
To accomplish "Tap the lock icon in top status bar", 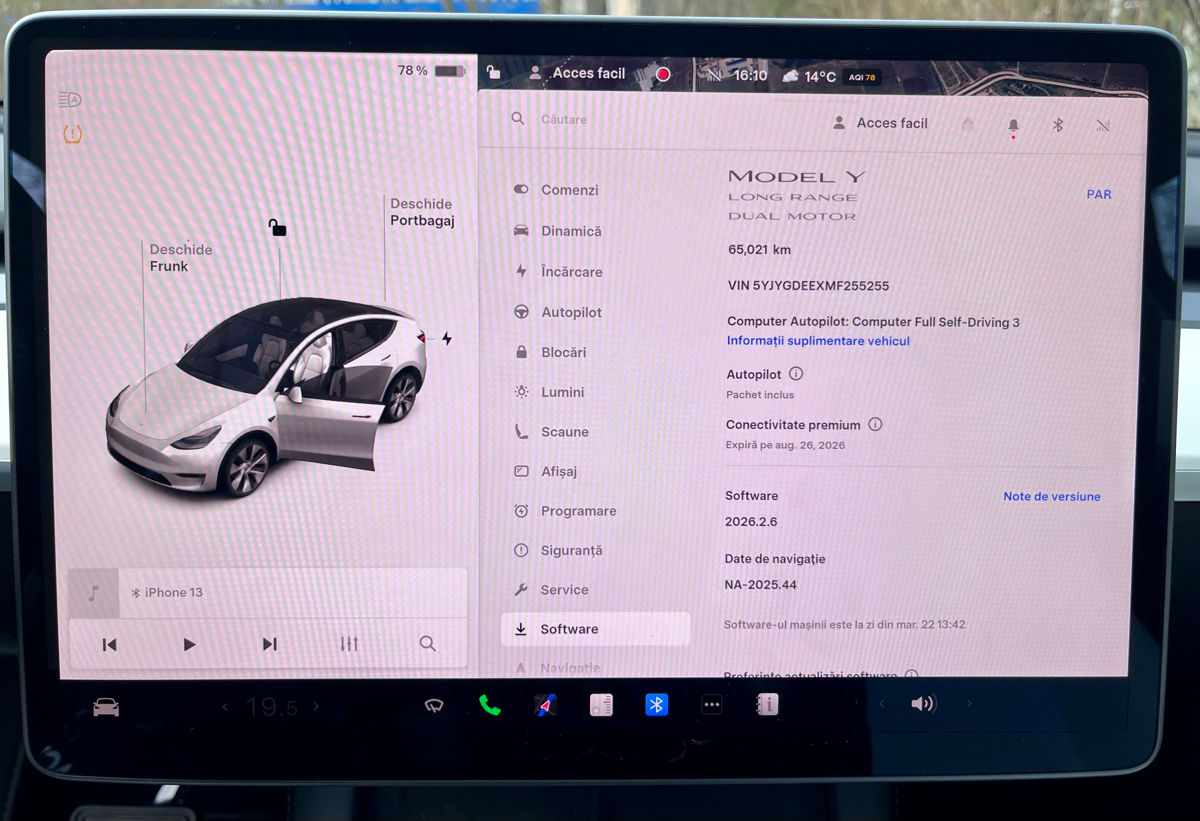I will click(493, 73).
